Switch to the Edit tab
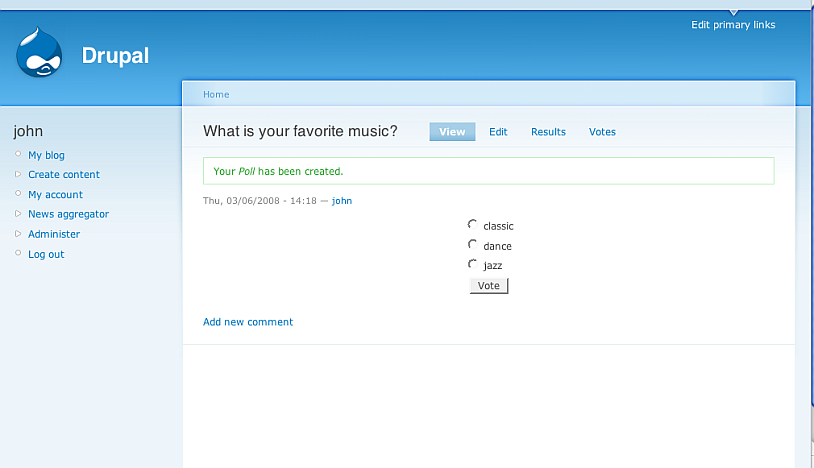Viewport: 814px width, 468px height. (x=498, y=132)
